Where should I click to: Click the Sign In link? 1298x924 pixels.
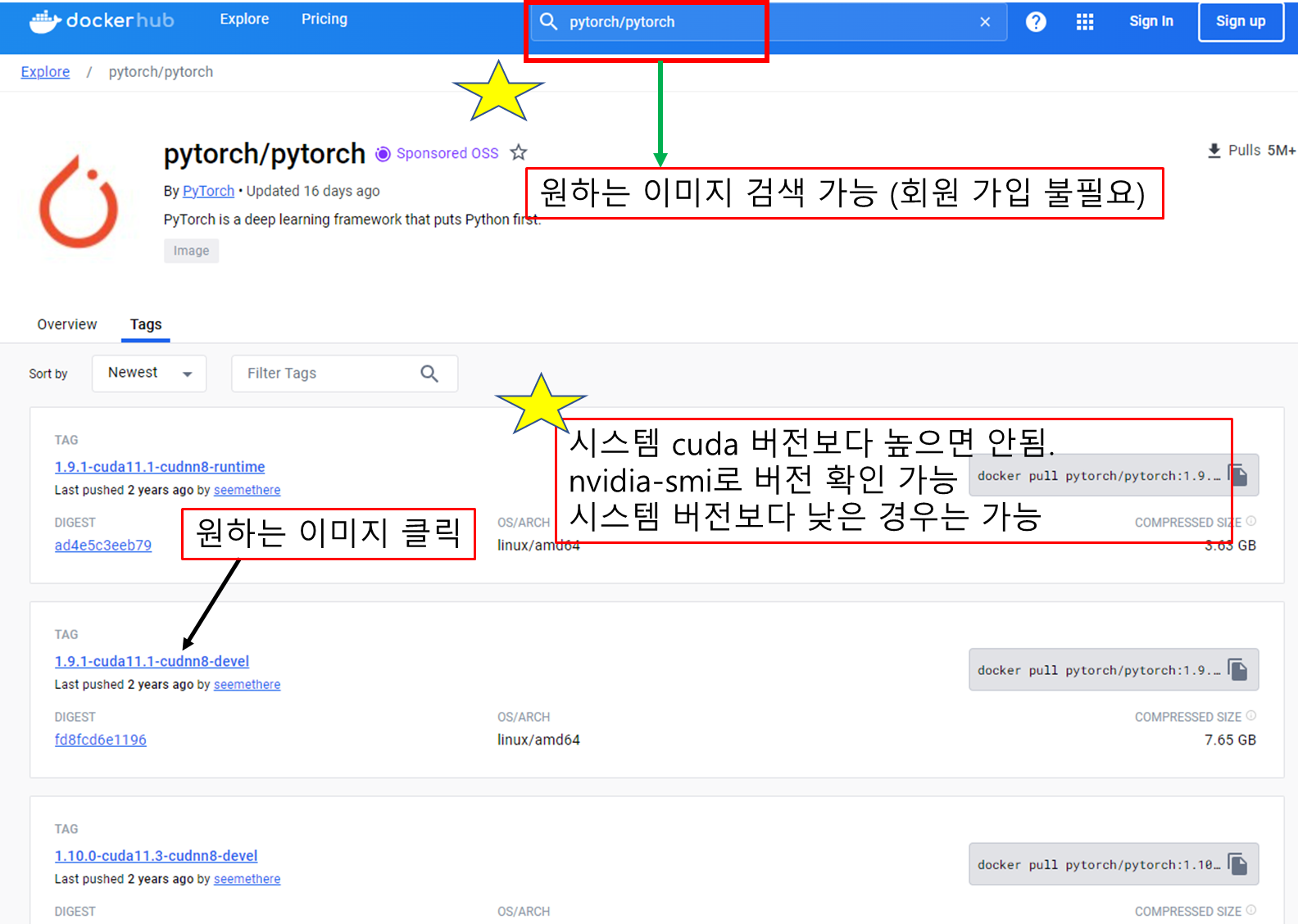coord(1151,21)
